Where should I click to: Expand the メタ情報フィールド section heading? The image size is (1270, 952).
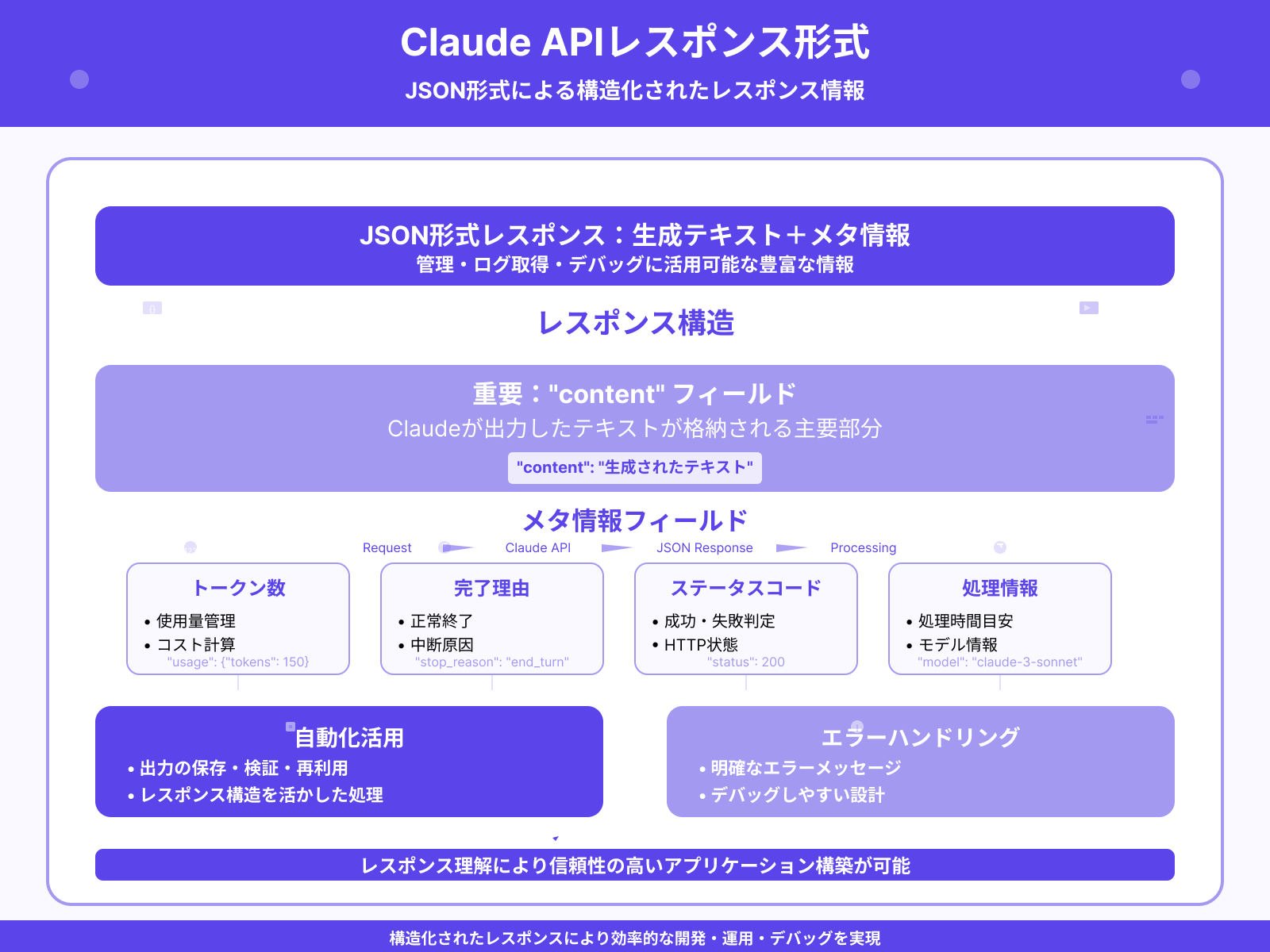tap(635, 521)
